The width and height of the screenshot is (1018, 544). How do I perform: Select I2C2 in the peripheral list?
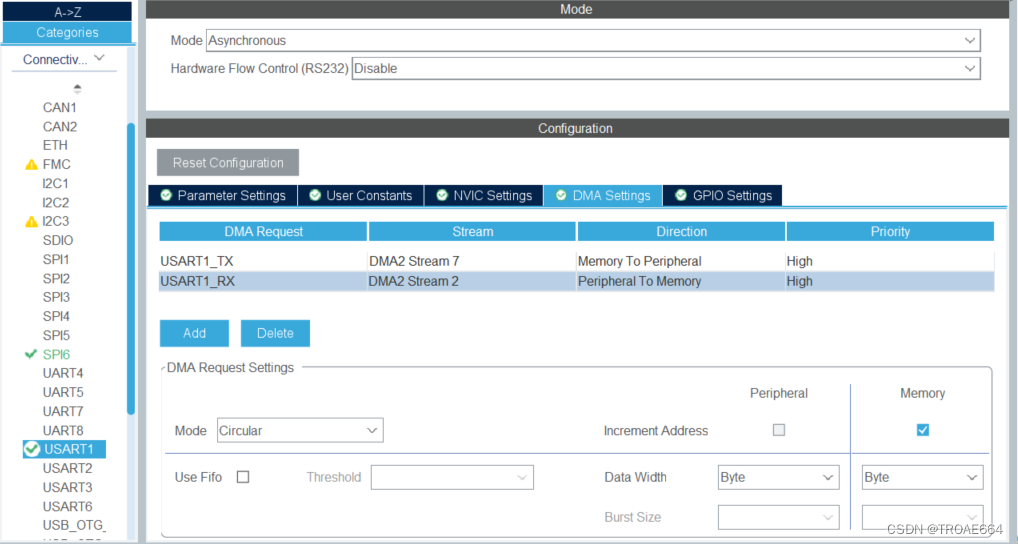(55, 203)
